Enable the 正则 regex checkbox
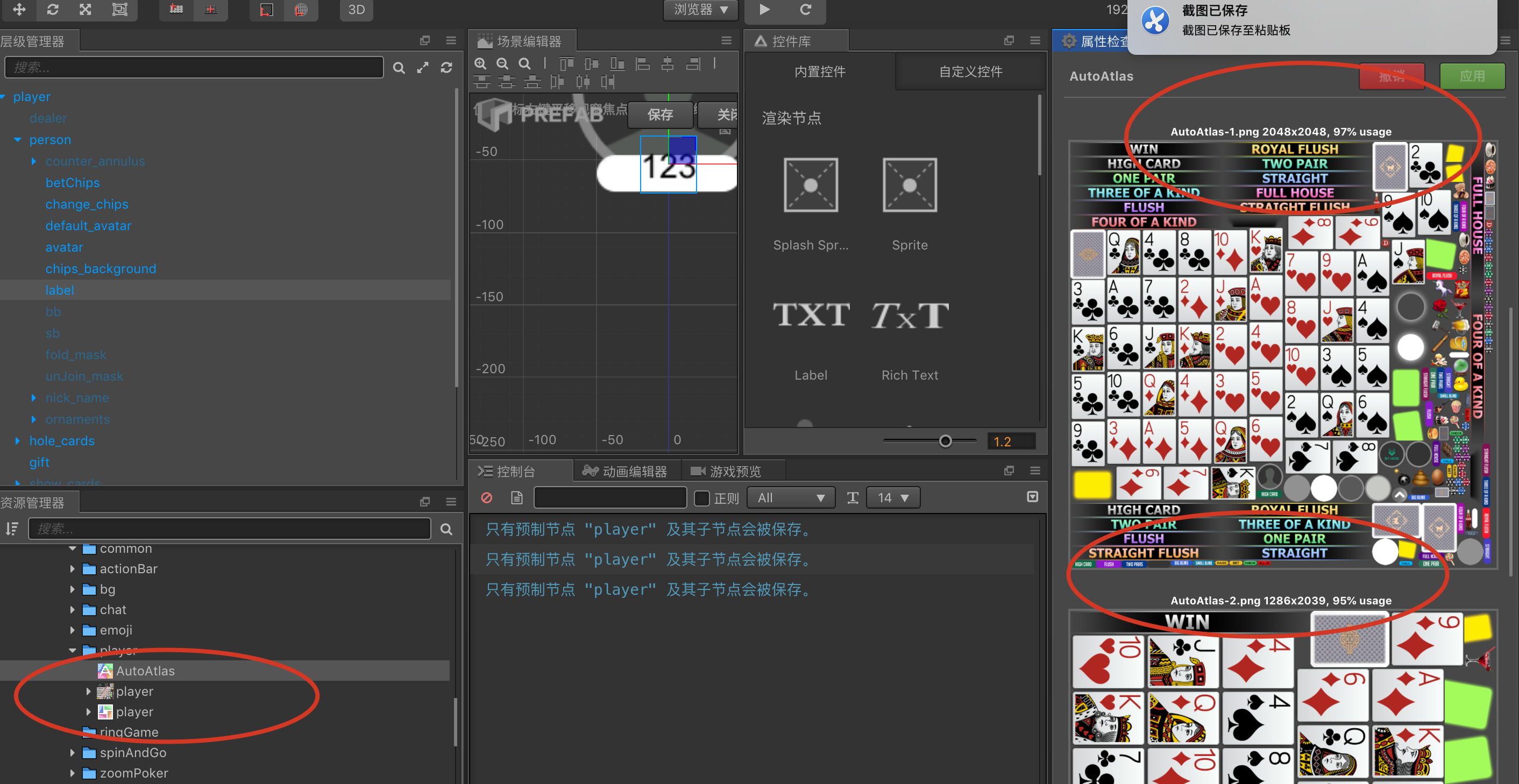Screen dimensions: 1519x784 pyautogui.click(x=702, y=498)
